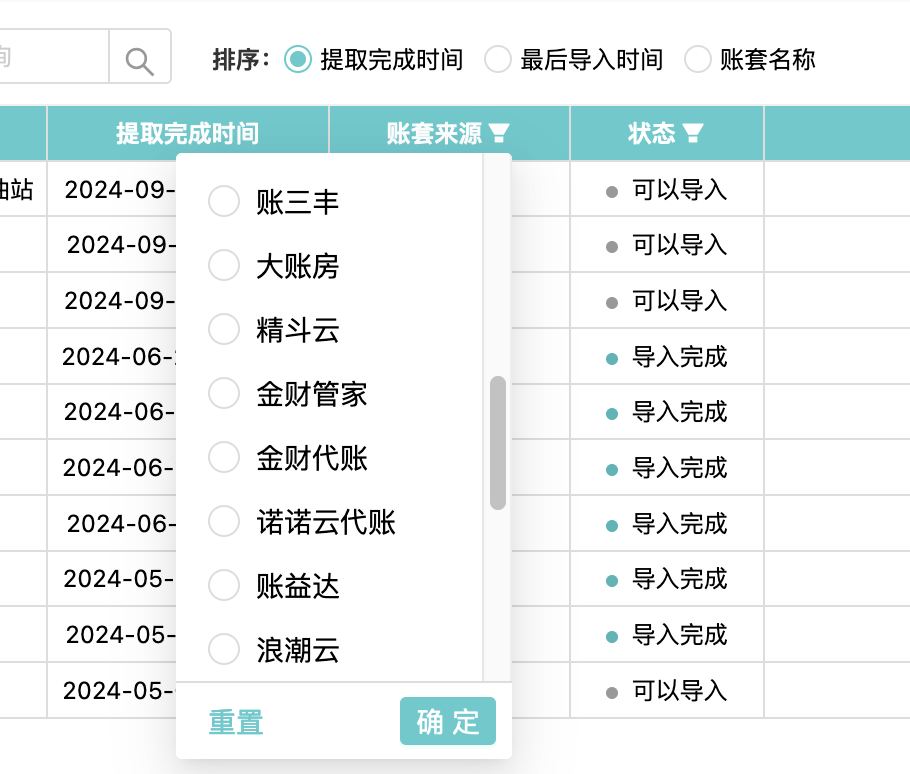910x774 pixels.
Task: Choose 大账房 in the source filter
Action: [224, 265]
